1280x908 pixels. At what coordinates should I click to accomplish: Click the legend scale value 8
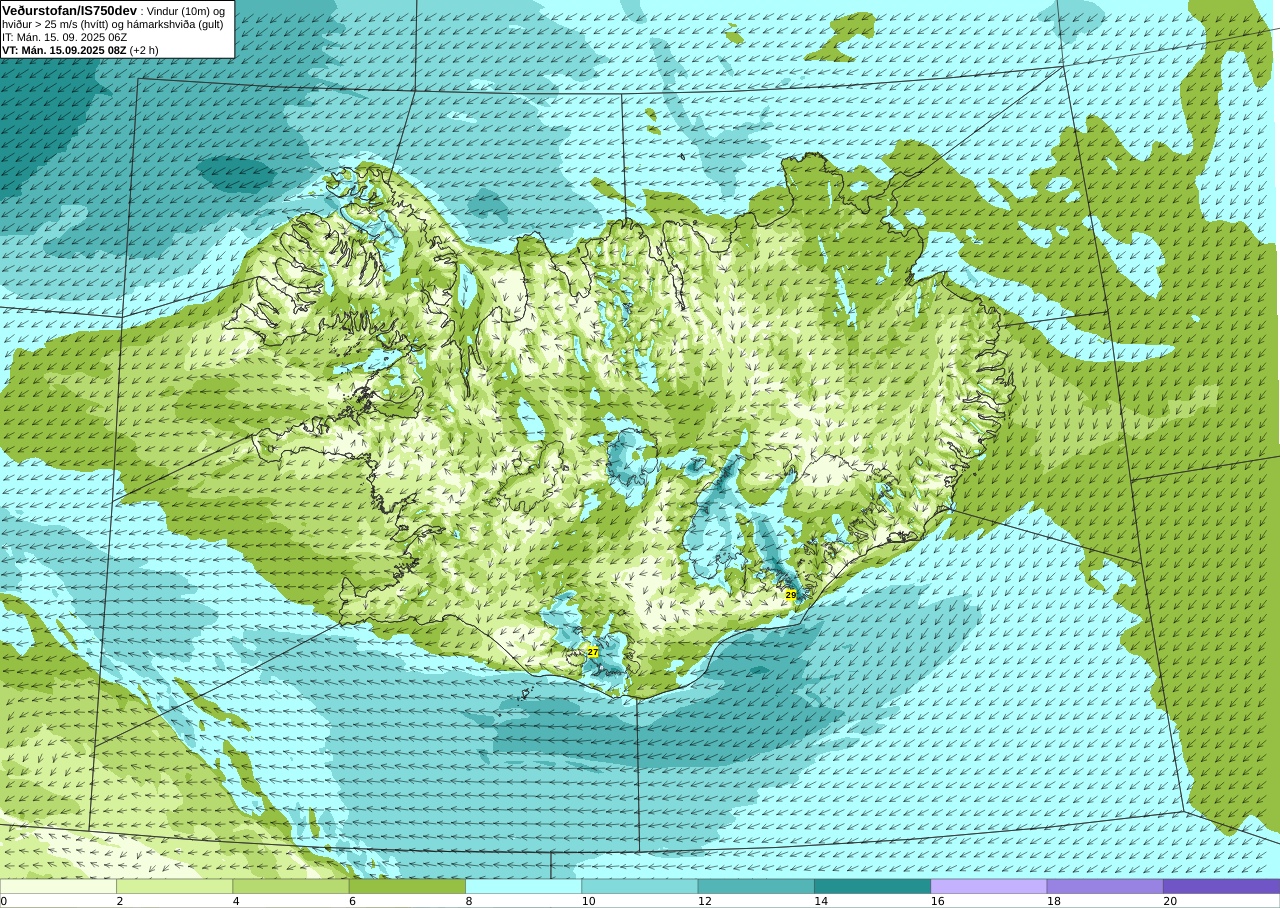click(x=469, y=901)
